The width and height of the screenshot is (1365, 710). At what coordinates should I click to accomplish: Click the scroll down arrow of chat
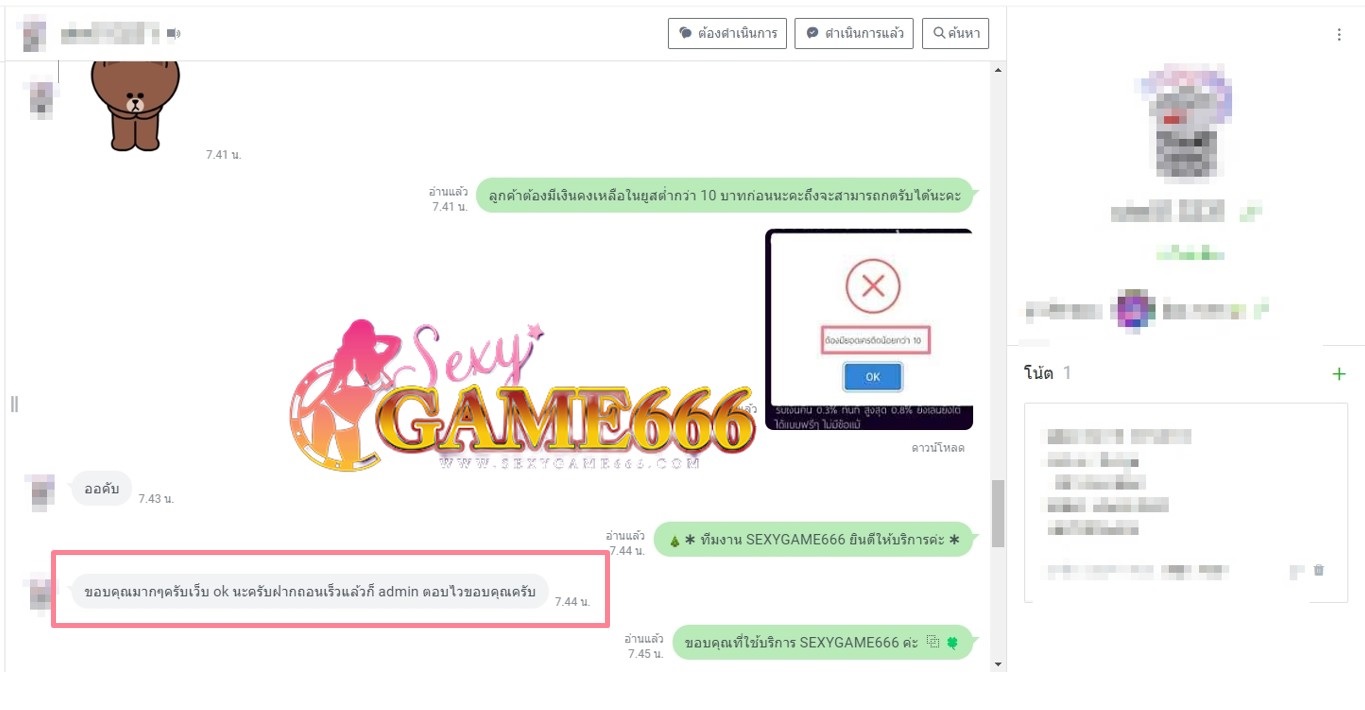point(998,664)
